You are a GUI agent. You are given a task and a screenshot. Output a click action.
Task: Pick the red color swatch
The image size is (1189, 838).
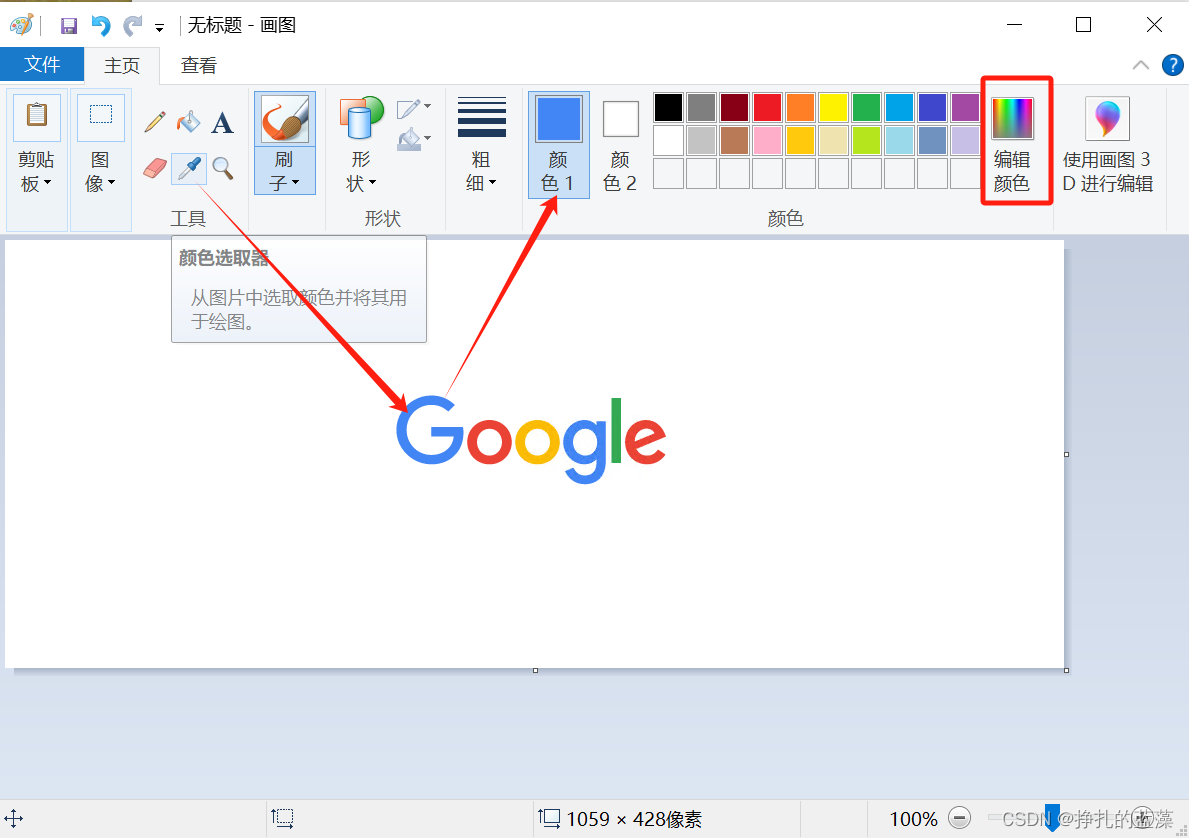767,108
